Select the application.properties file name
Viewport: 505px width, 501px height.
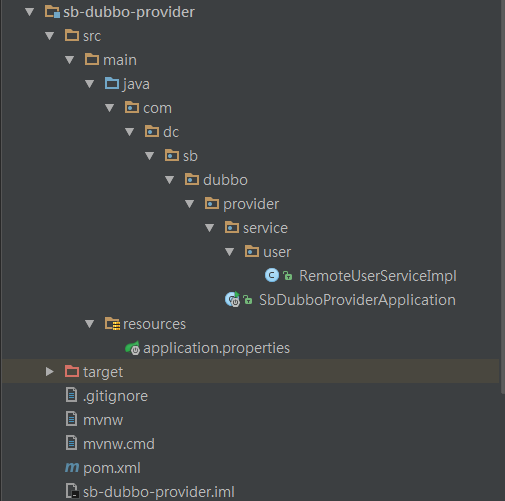(x=217, y=348)
